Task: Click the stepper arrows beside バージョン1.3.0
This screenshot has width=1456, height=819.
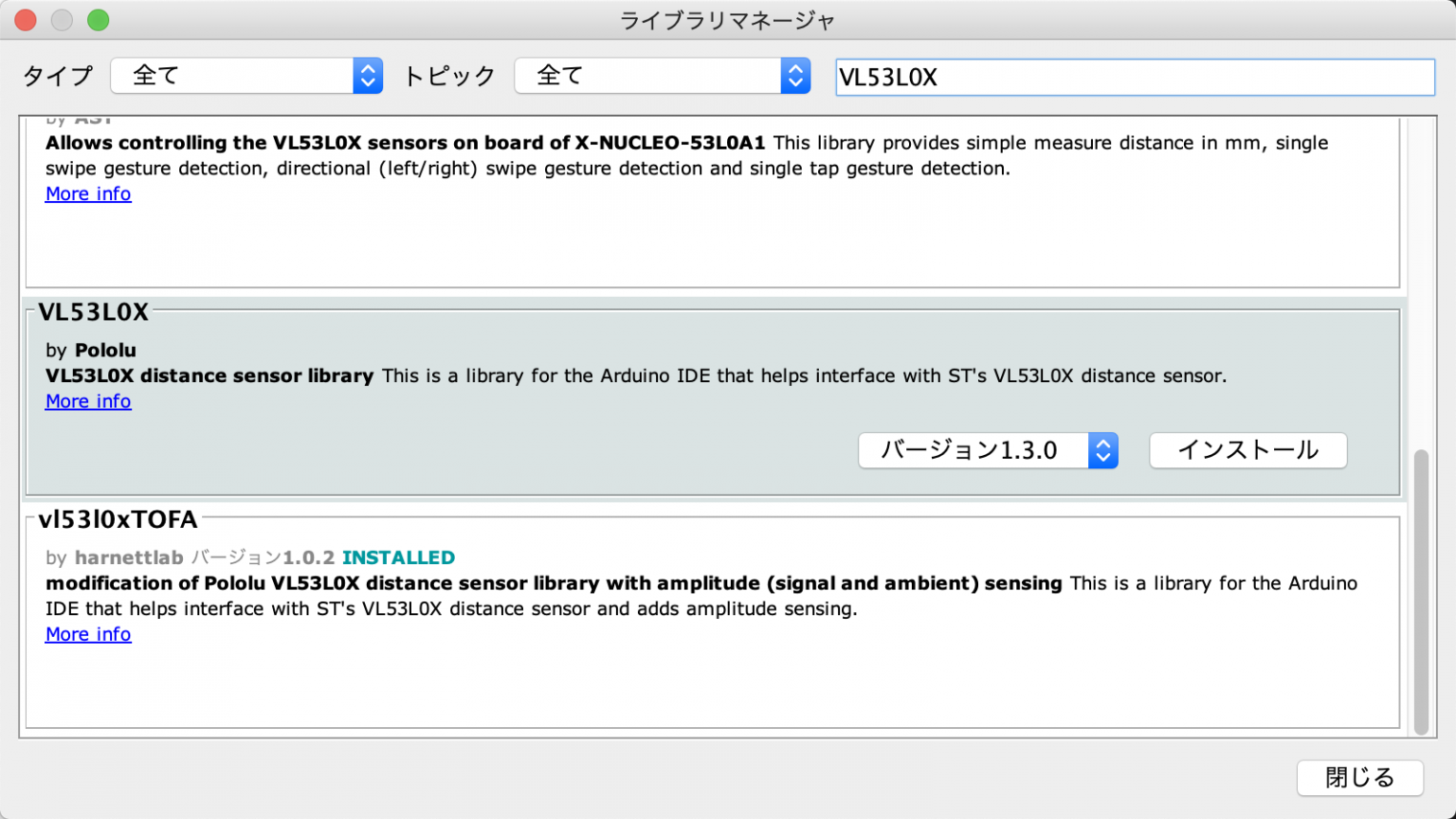Action: pyautogui.click(x=1102, y=450)
